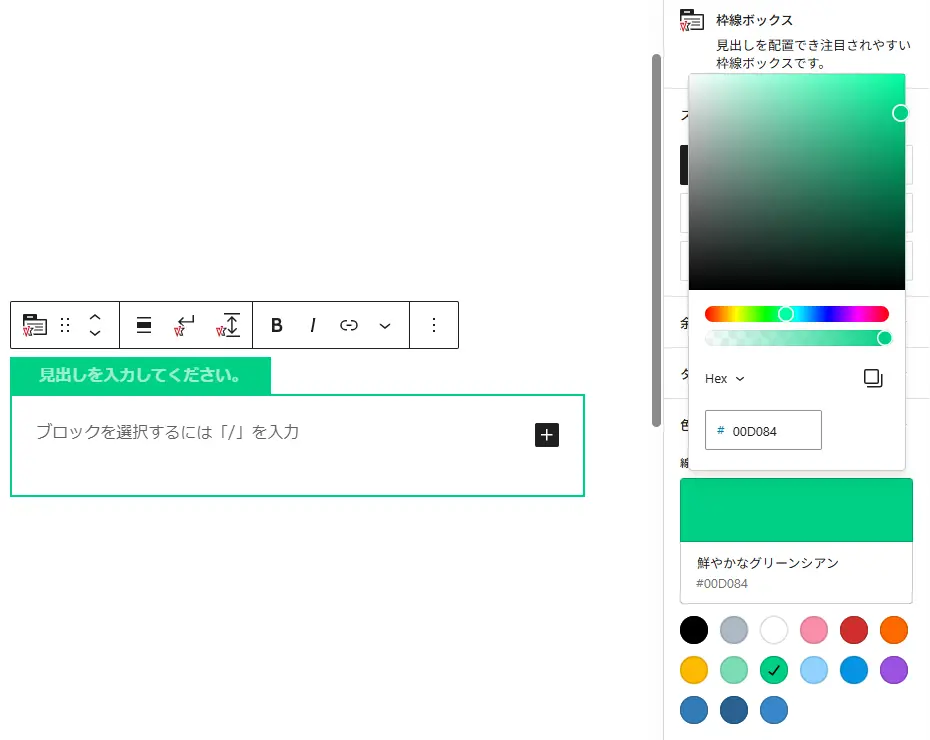Viewport: 930px width, 740px height.
Task: Open block options via the three-dot icon
Action: pyautogui.click(x=433, y=325)
